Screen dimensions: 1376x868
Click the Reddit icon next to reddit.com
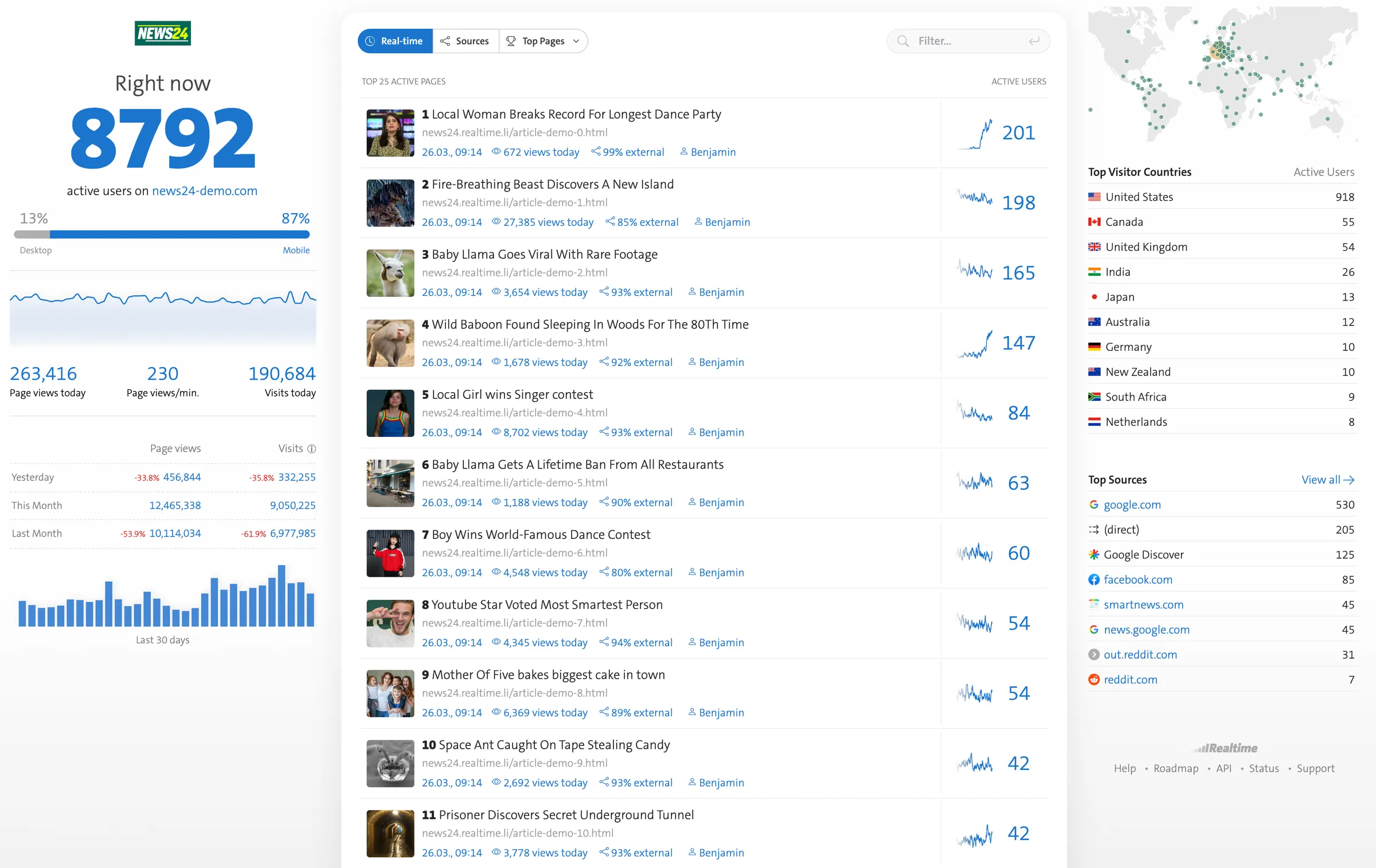1094,679
